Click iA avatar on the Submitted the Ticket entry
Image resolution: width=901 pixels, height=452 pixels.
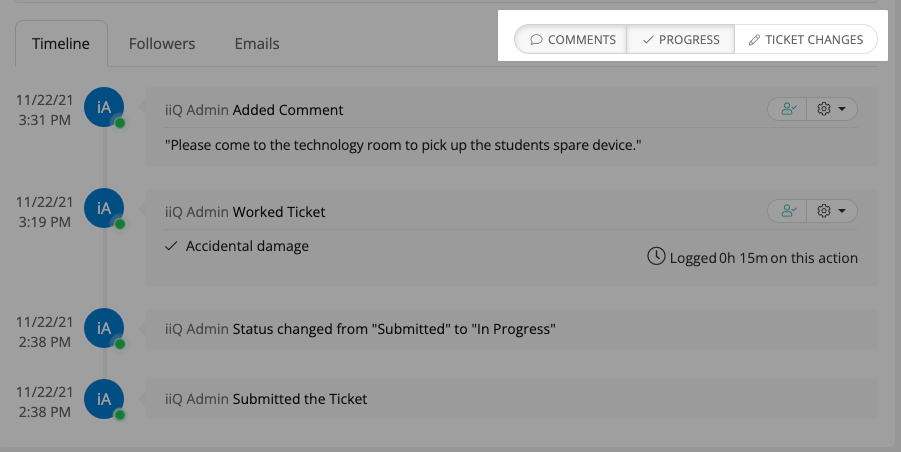tap(104, 398)
